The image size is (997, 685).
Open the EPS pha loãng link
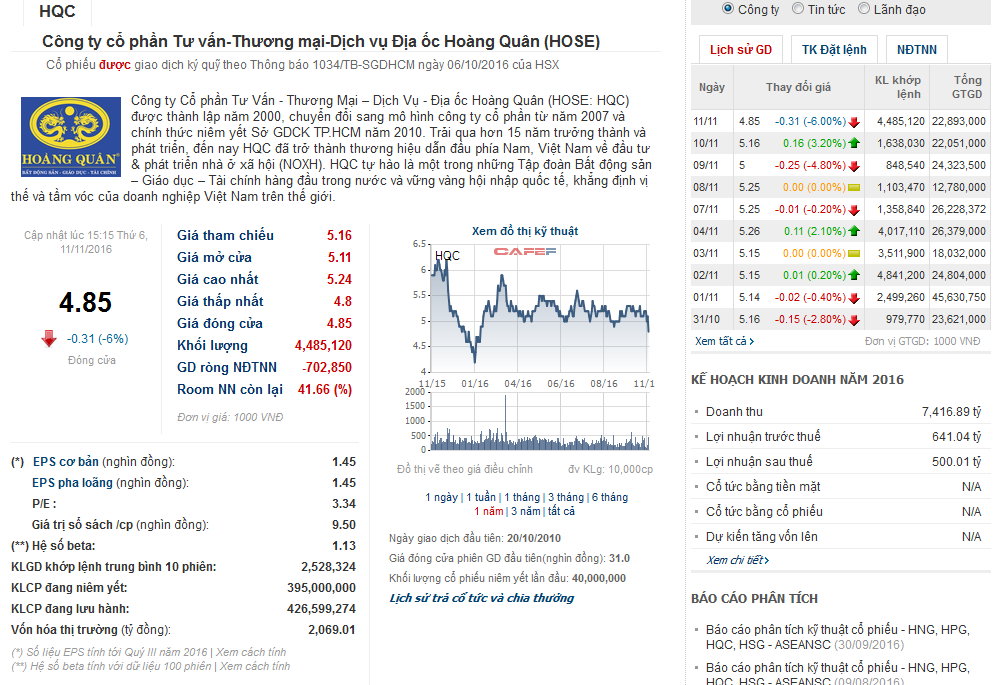(72, 483)
